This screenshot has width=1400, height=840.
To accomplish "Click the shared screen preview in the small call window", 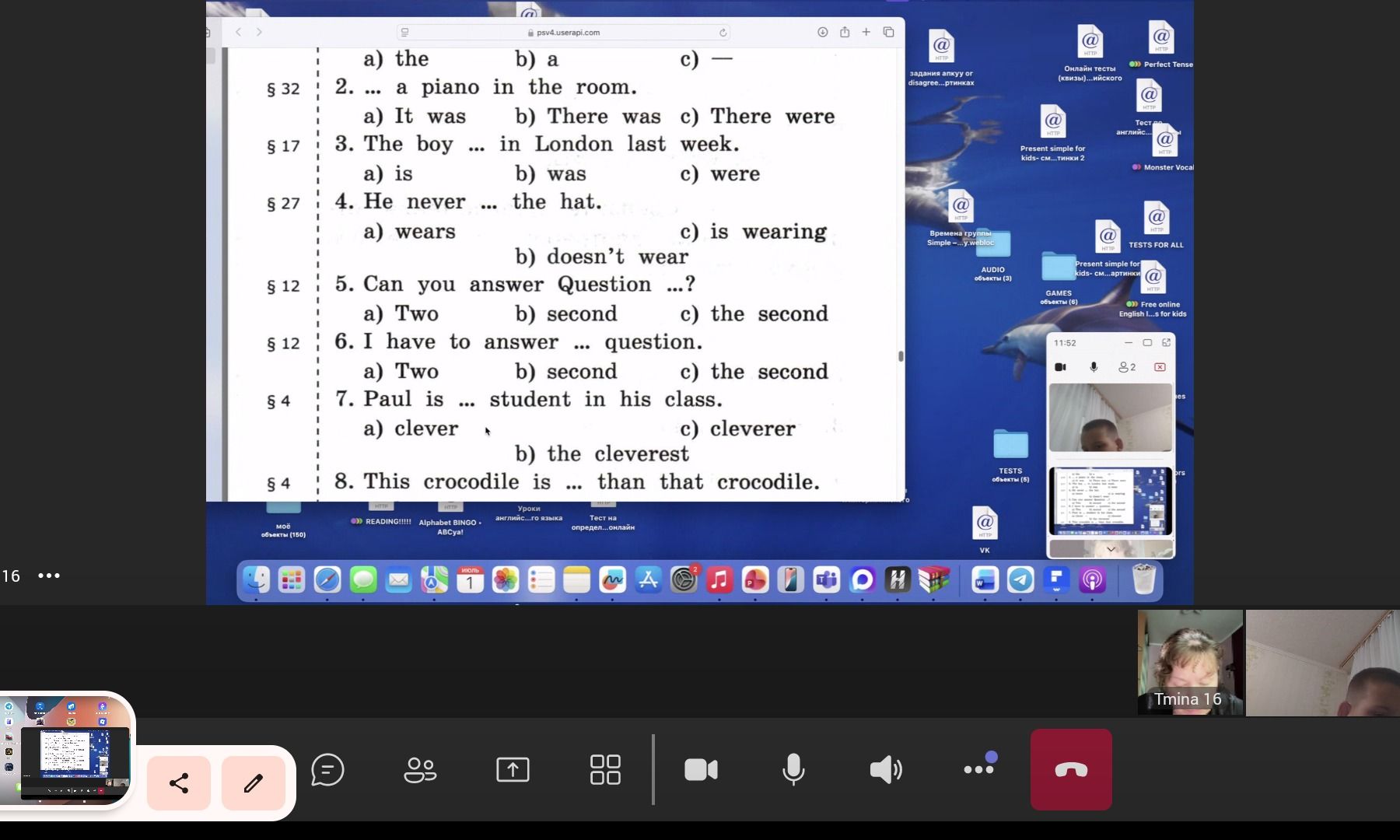I will (1111, 501).
